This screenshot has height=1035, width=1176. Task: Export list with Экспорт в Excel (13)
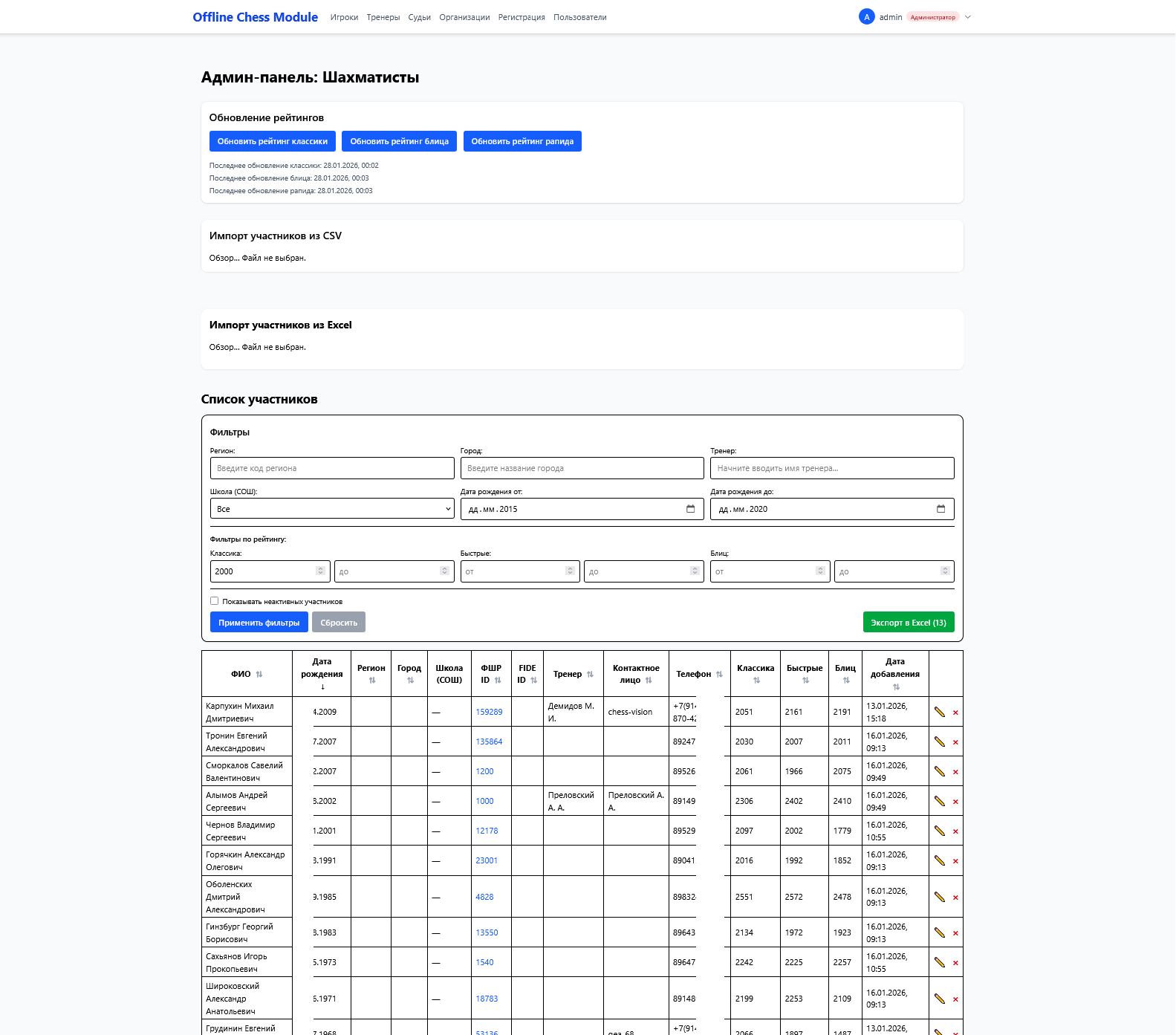[909, 623]
